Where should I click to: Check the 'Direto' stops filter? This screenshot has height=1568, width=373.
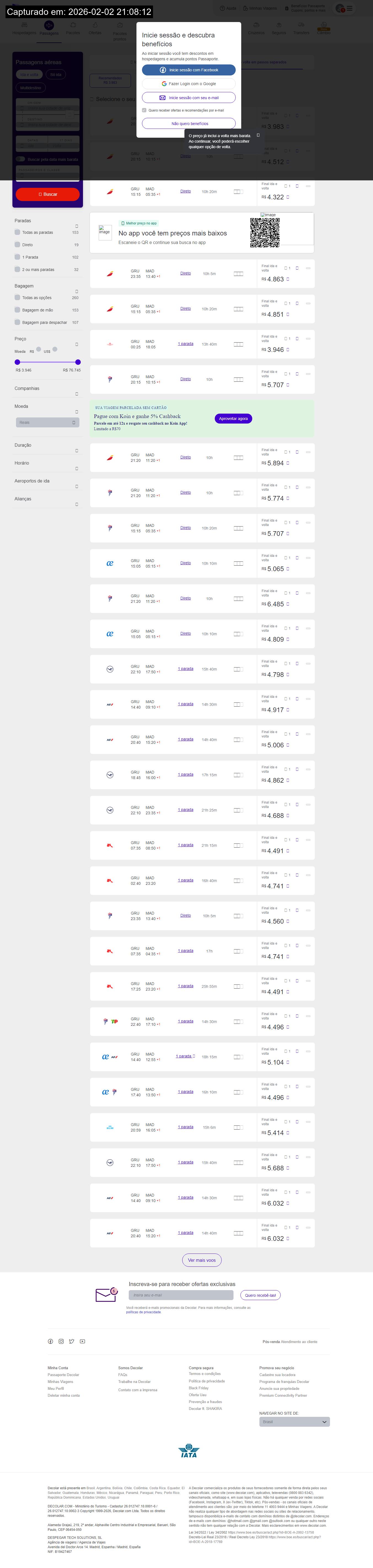pos(18,245)
